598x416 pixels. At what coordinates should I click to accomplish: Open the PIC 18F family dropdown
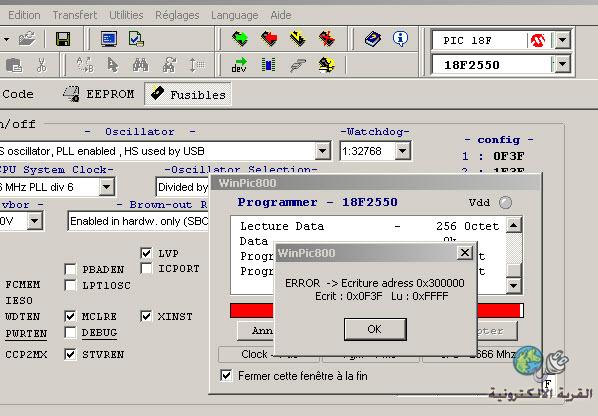click(563, 40)
